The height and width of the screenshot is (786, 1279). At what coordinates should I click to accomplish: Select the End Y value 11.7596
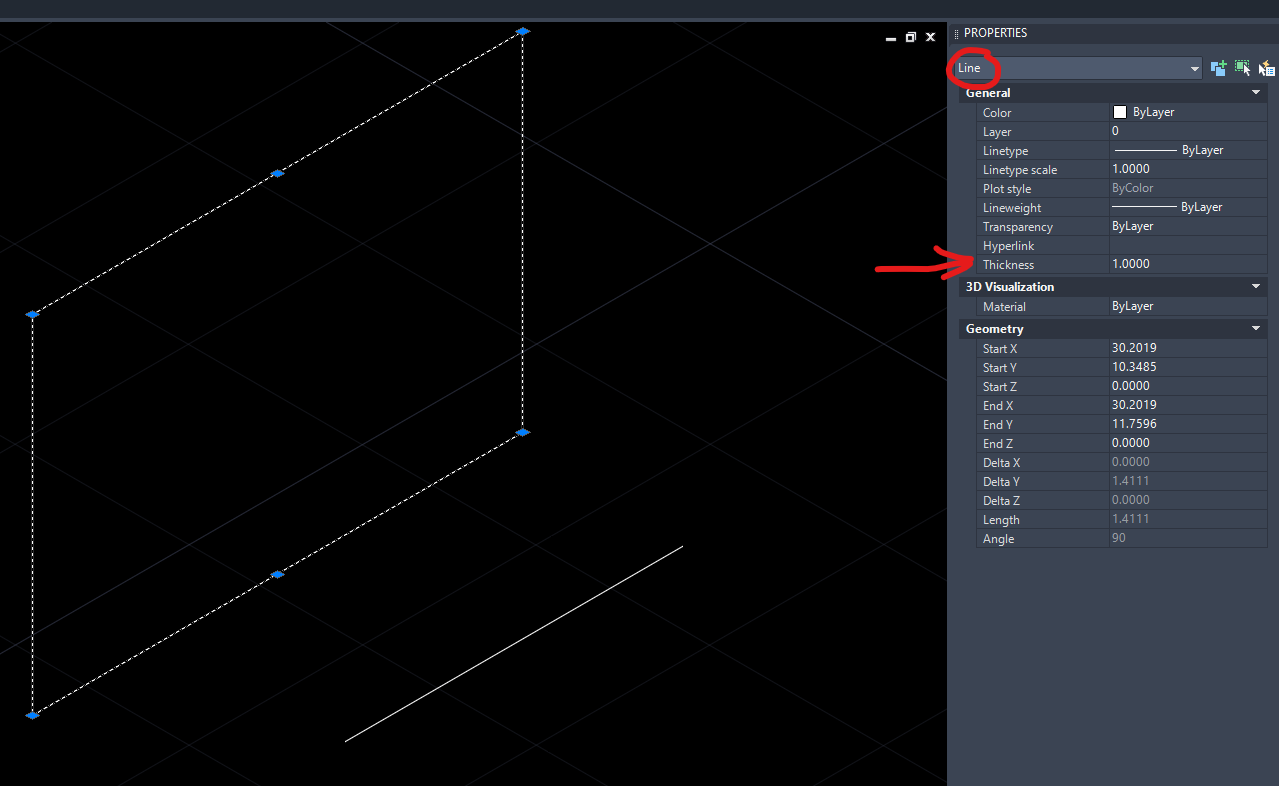coord(1188,424)
